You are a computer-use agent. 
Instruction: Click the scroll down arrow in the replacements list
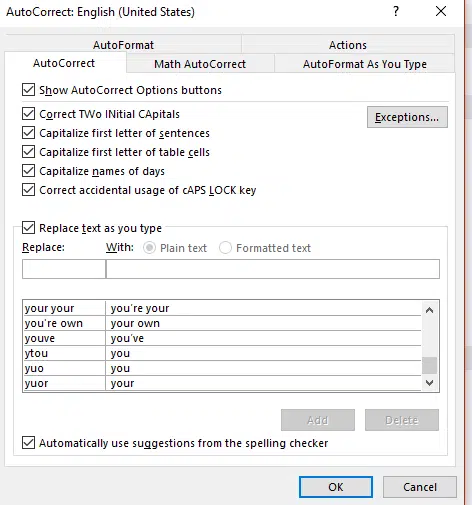click(x=430, y=383)
